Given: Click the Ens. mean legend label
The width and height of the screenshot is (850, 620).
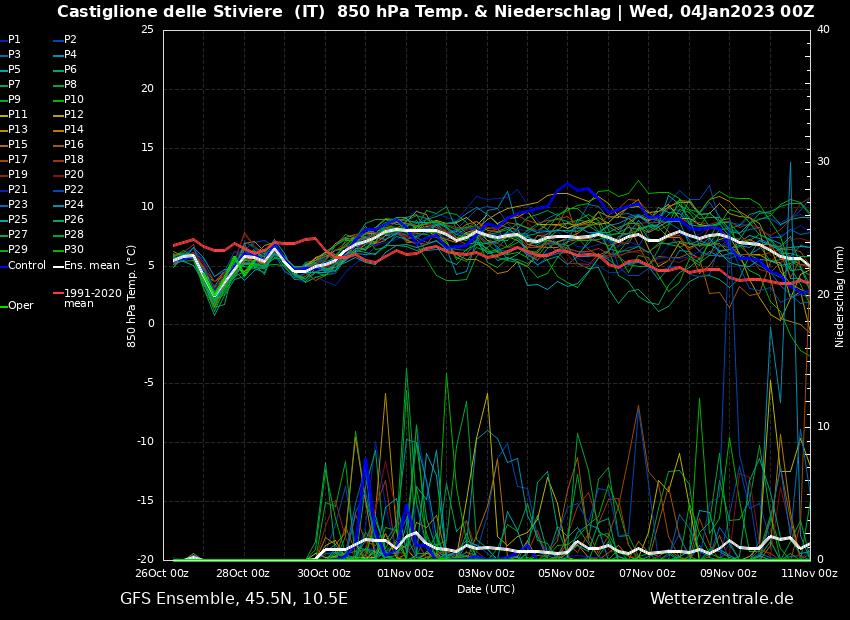Looking at the screenshot, I should (x=91, y=265).
